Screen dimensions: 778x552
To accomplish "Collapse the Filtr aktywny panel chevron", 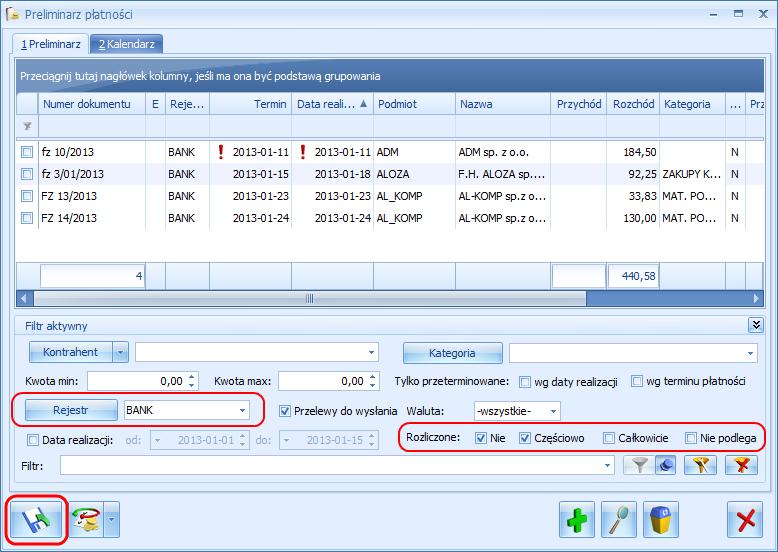I will click(x=756, y=325).
